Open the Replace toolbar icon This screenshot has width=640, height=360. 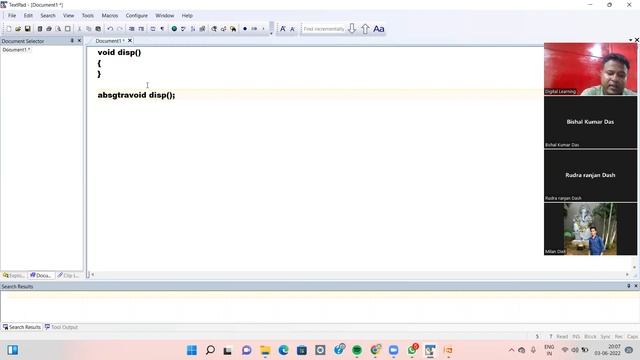pos(223,29)
